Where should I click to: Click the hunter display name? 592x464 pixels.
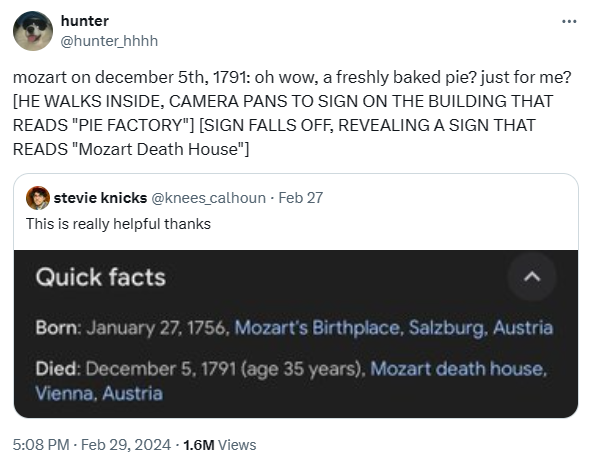point(85,21)
